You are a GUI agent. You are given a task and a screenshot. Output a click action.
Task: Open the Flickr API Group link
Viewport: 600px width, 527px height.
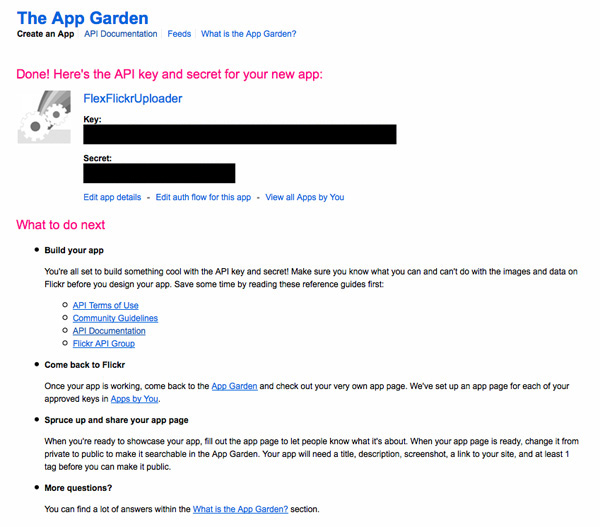[104, 344]
